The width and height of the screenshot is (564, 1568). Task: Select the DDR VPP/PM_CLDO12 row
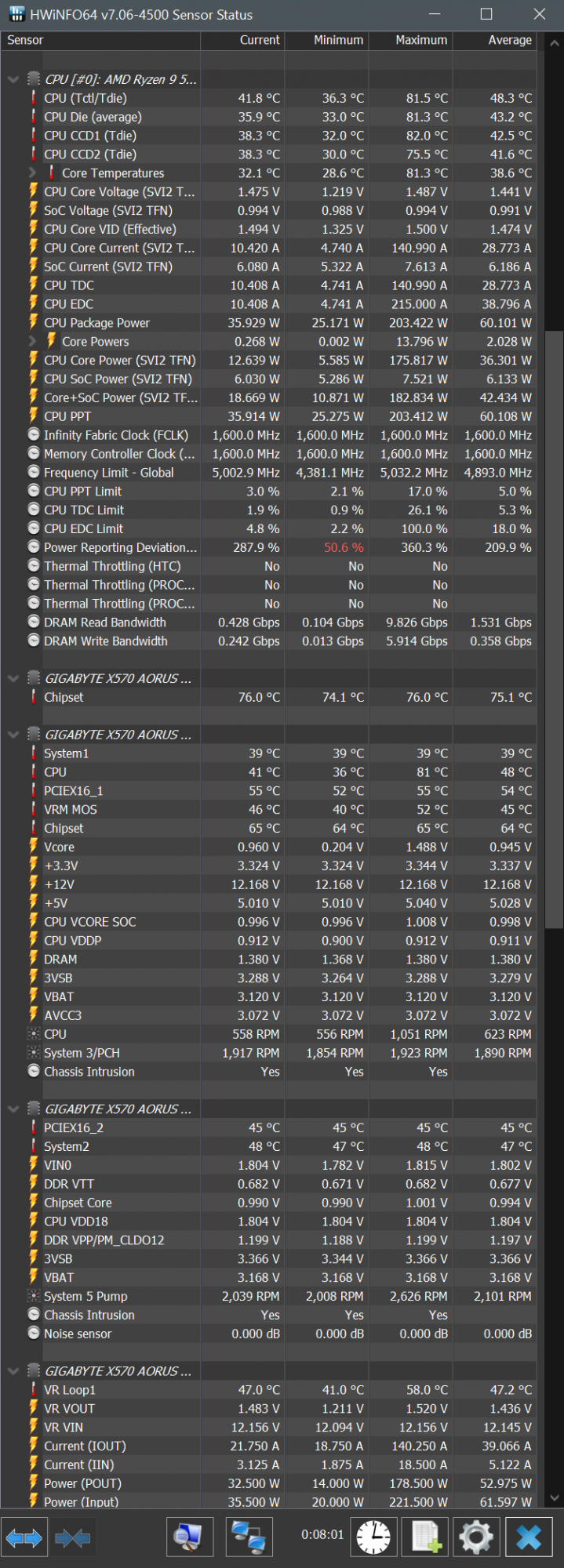[x=268, y=1240]
